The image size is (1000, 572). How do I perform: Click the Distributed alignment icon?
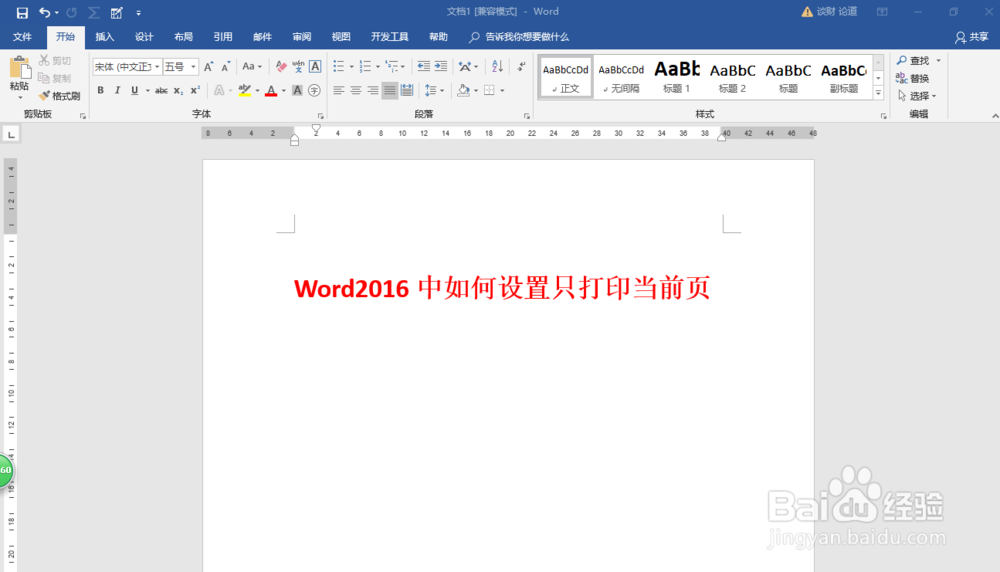407,91
